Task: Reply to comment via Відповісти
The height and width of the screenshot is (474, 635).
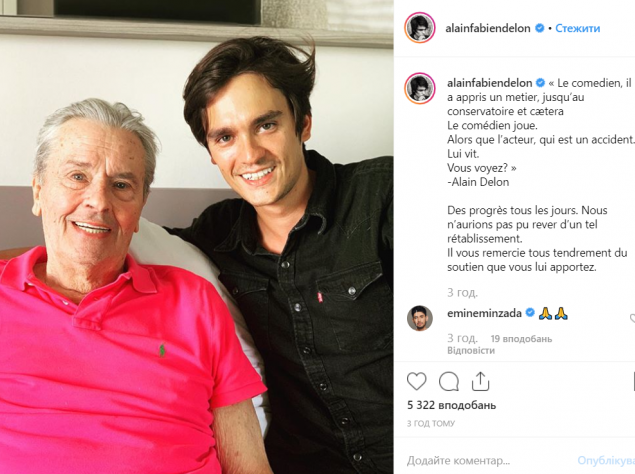Action: click(471, 350)
